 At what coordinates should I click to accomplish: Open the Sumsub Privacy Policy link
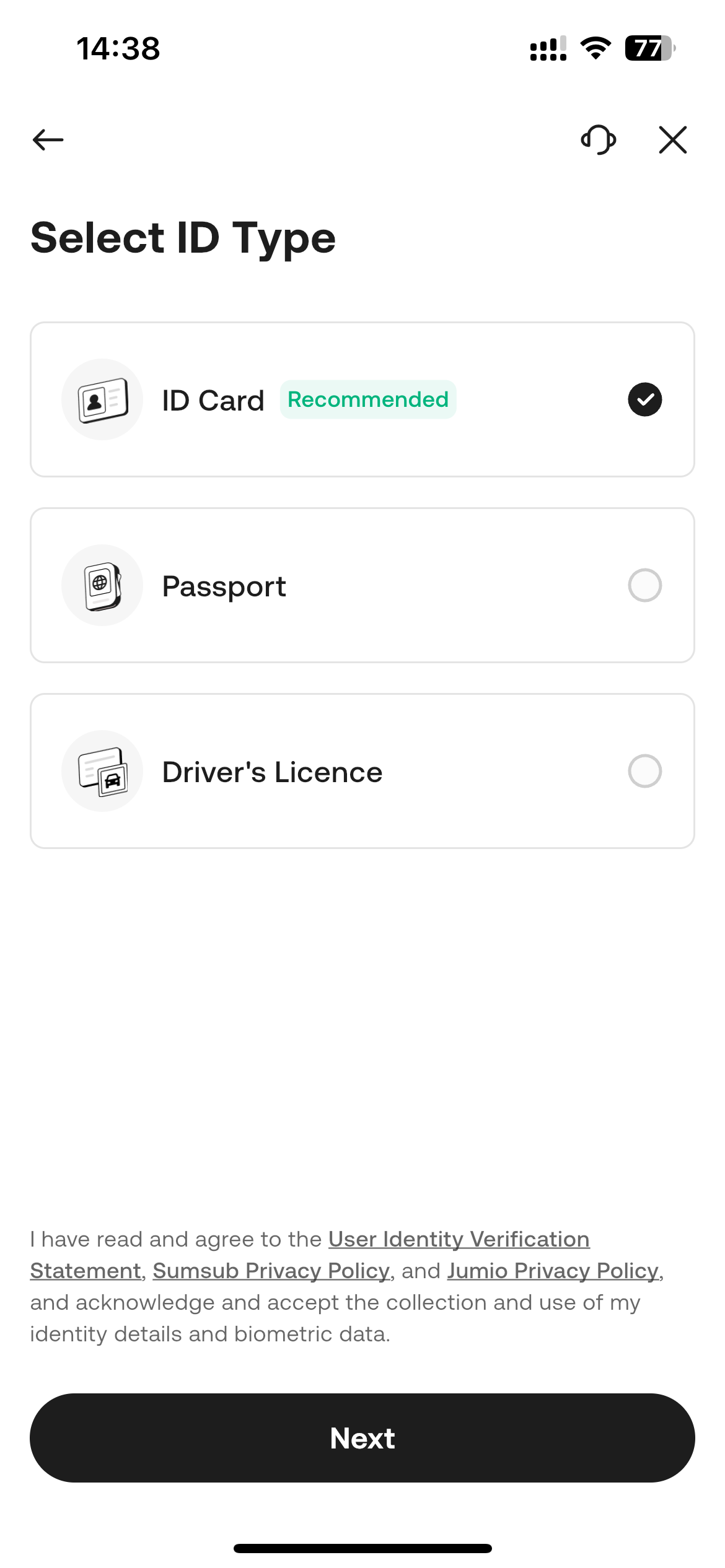click(271, 1271)
